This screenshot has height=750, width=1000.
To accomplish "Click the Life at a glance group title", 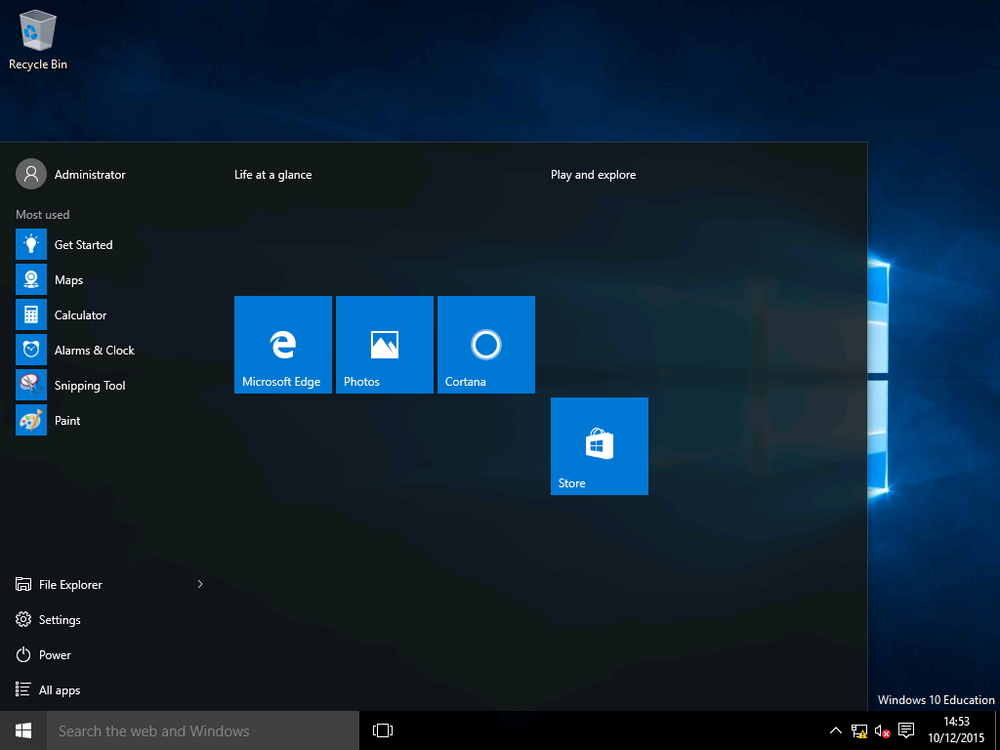I will pos(273,175).
